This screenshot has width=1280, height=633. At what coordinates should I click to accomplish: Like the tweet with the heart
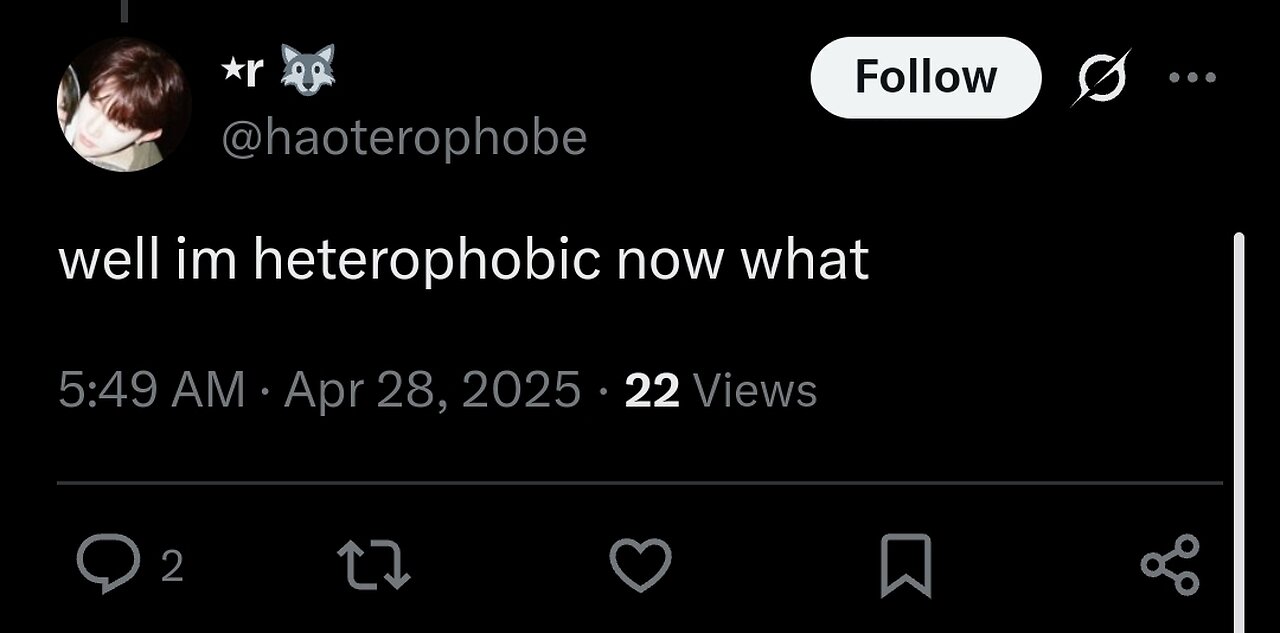click(641, 565)
